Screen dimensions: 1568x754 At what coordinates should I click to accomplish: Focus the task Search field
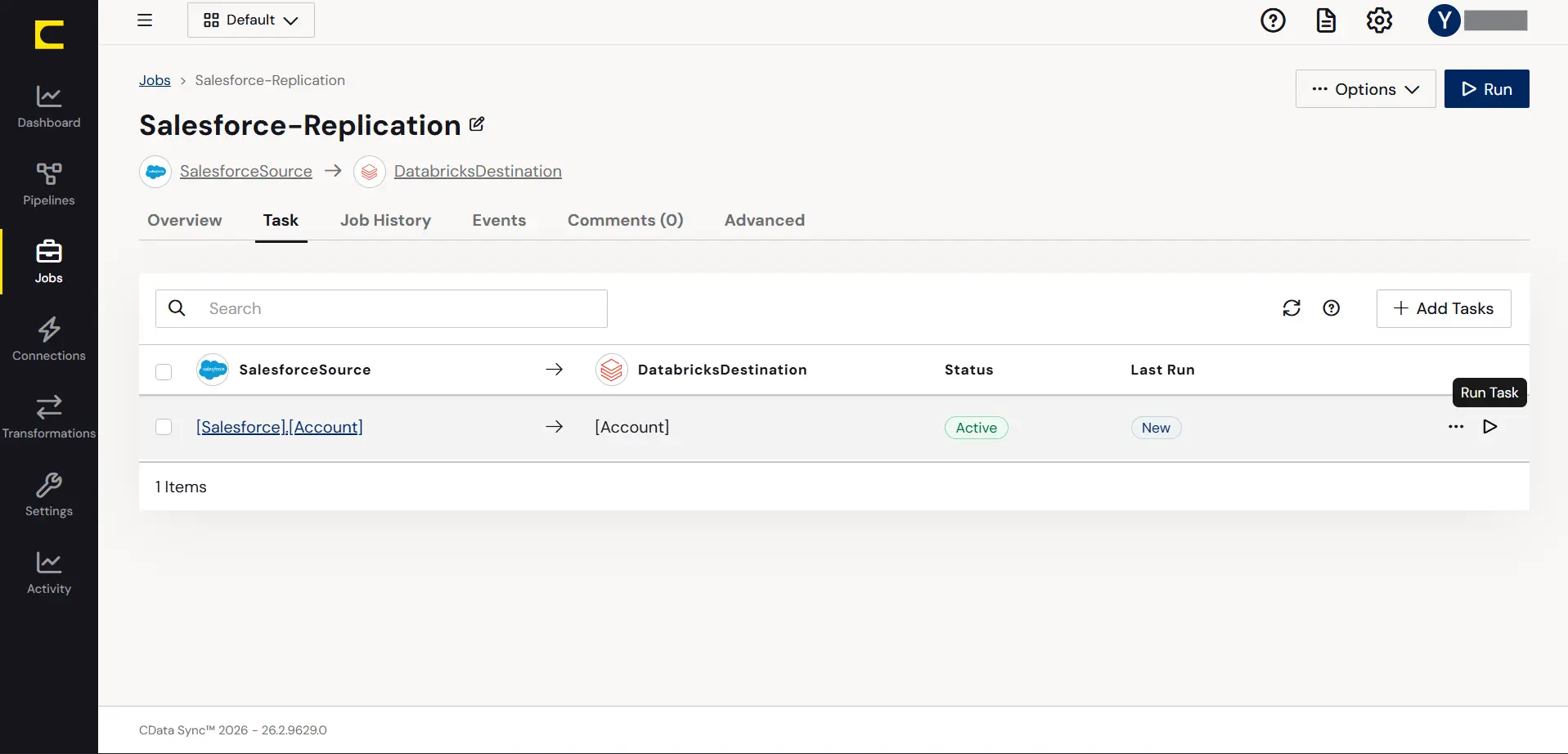click(381, 308)
